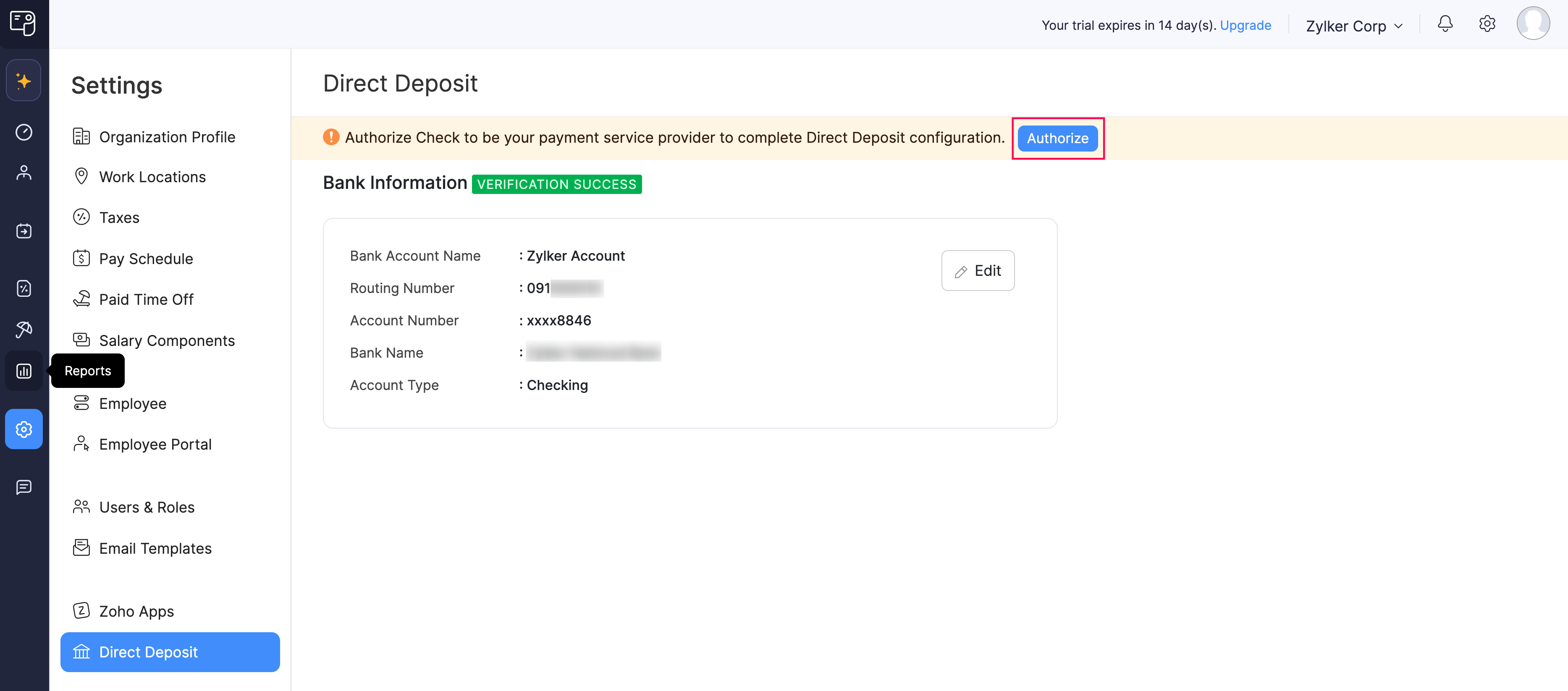Edit the bank information
This screenshot has height=691, width=1568.
click(978, 270)
